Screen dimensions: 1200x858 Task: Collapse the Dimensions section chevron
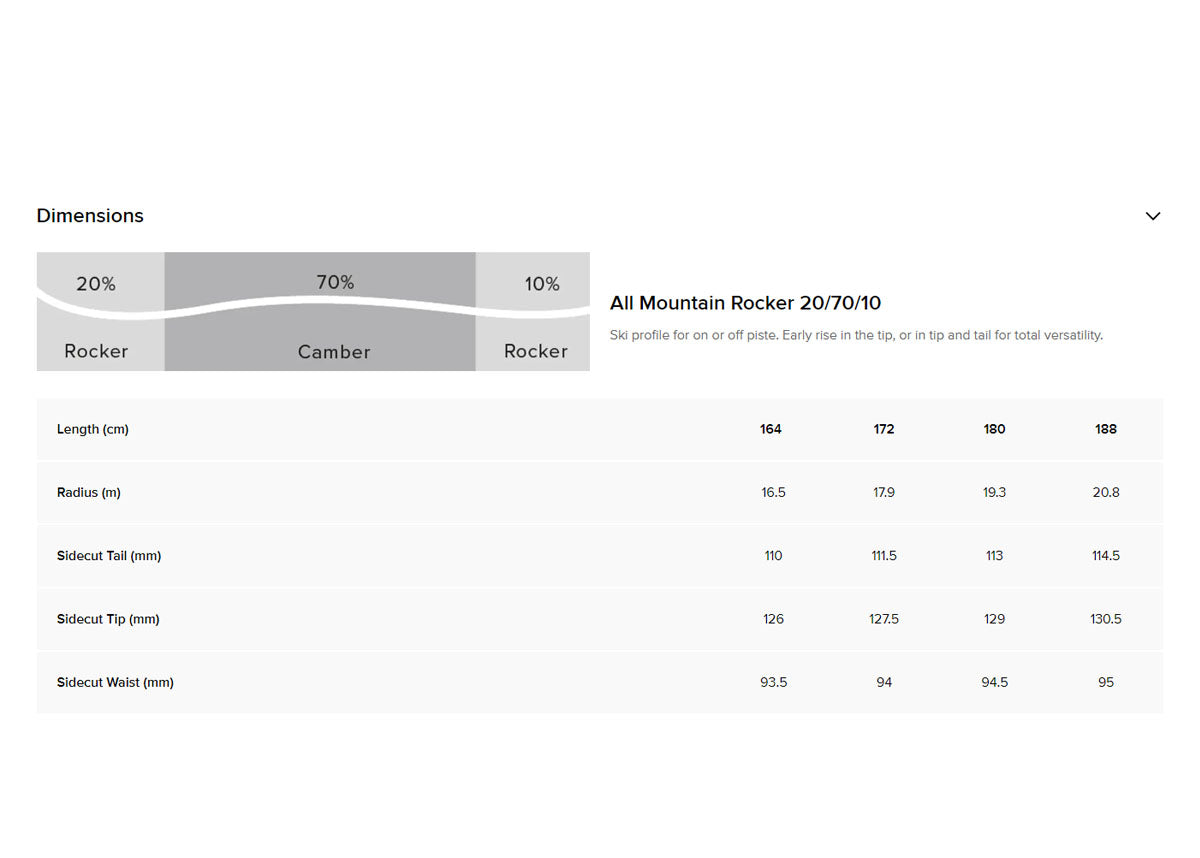click(x=1152, y=216)
